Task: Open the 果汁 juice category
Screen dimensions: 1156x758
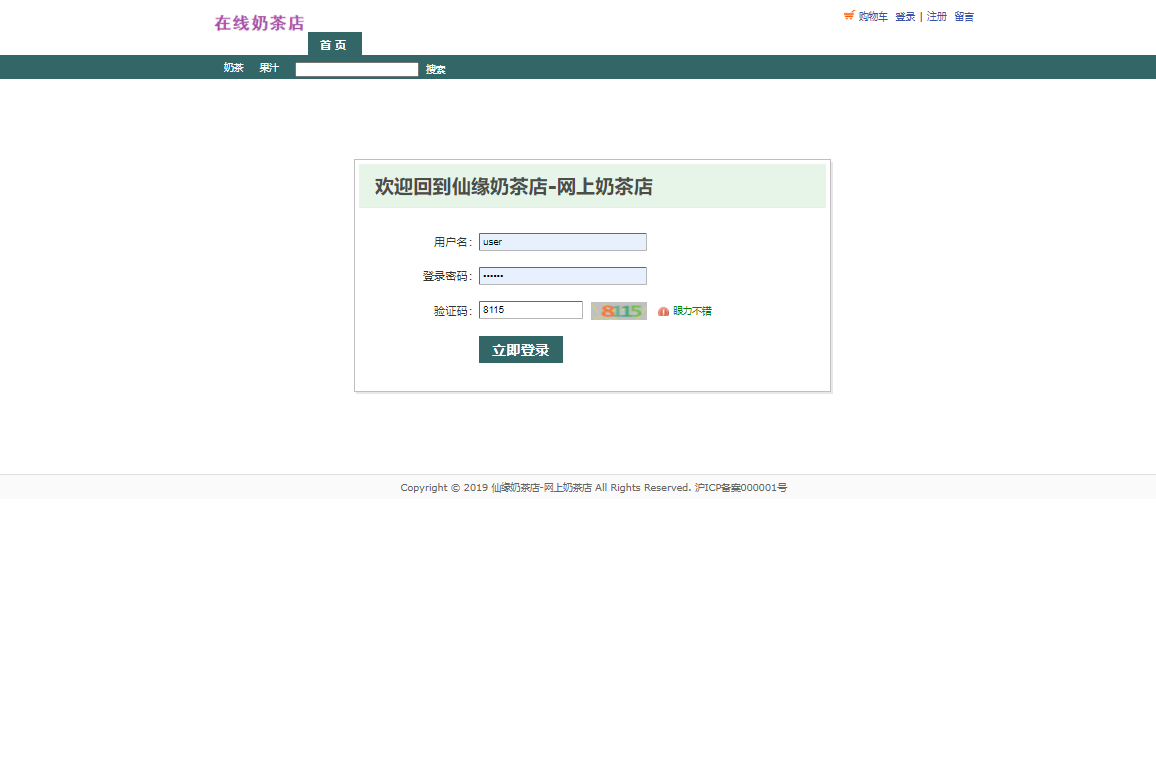Action: click(x=268, y=67)
